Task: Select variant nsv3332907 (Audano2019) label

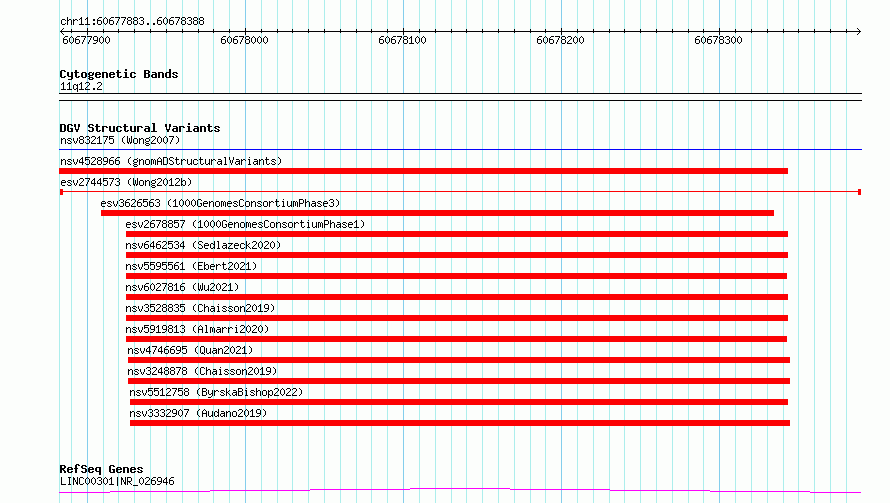Action: pos(198,413)
